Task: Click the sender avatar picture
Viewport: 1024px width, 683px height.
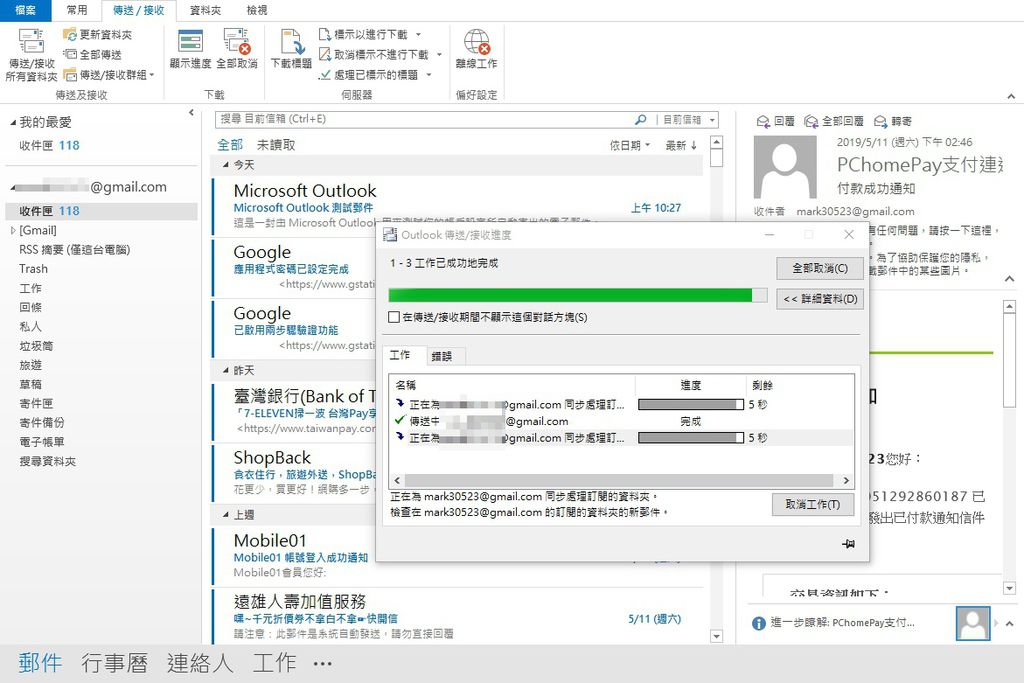Action: pos(785,167)
